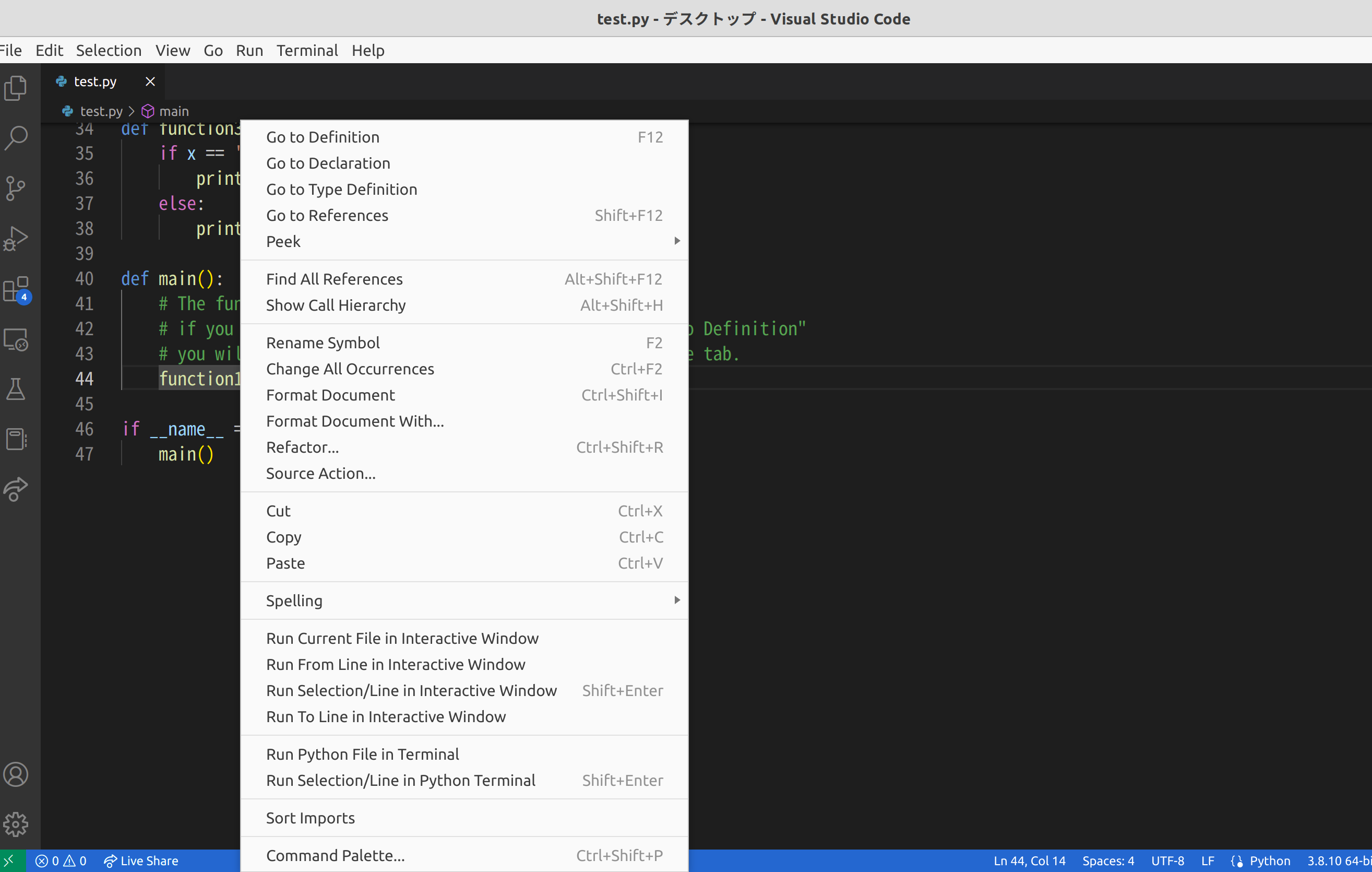Choose Go to Definition from context menu
Image resolution: width=1372 pixels, height=872 pixels.
point(323,137)
